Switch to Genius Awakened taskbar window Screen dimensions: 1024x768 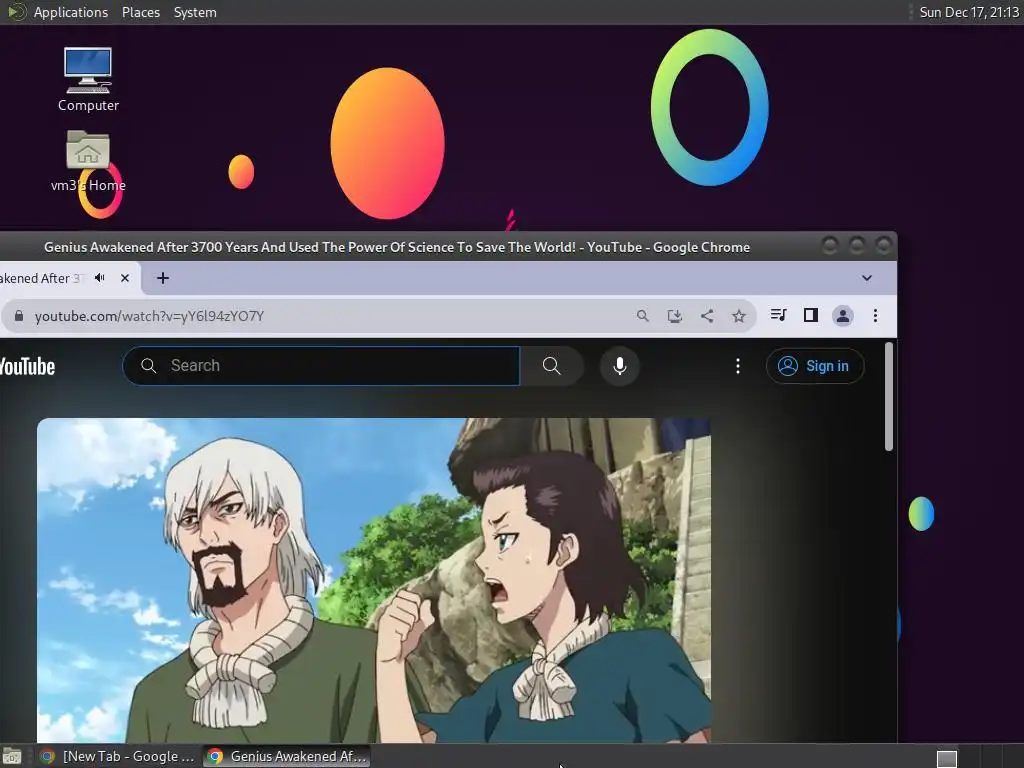point(287,756)
